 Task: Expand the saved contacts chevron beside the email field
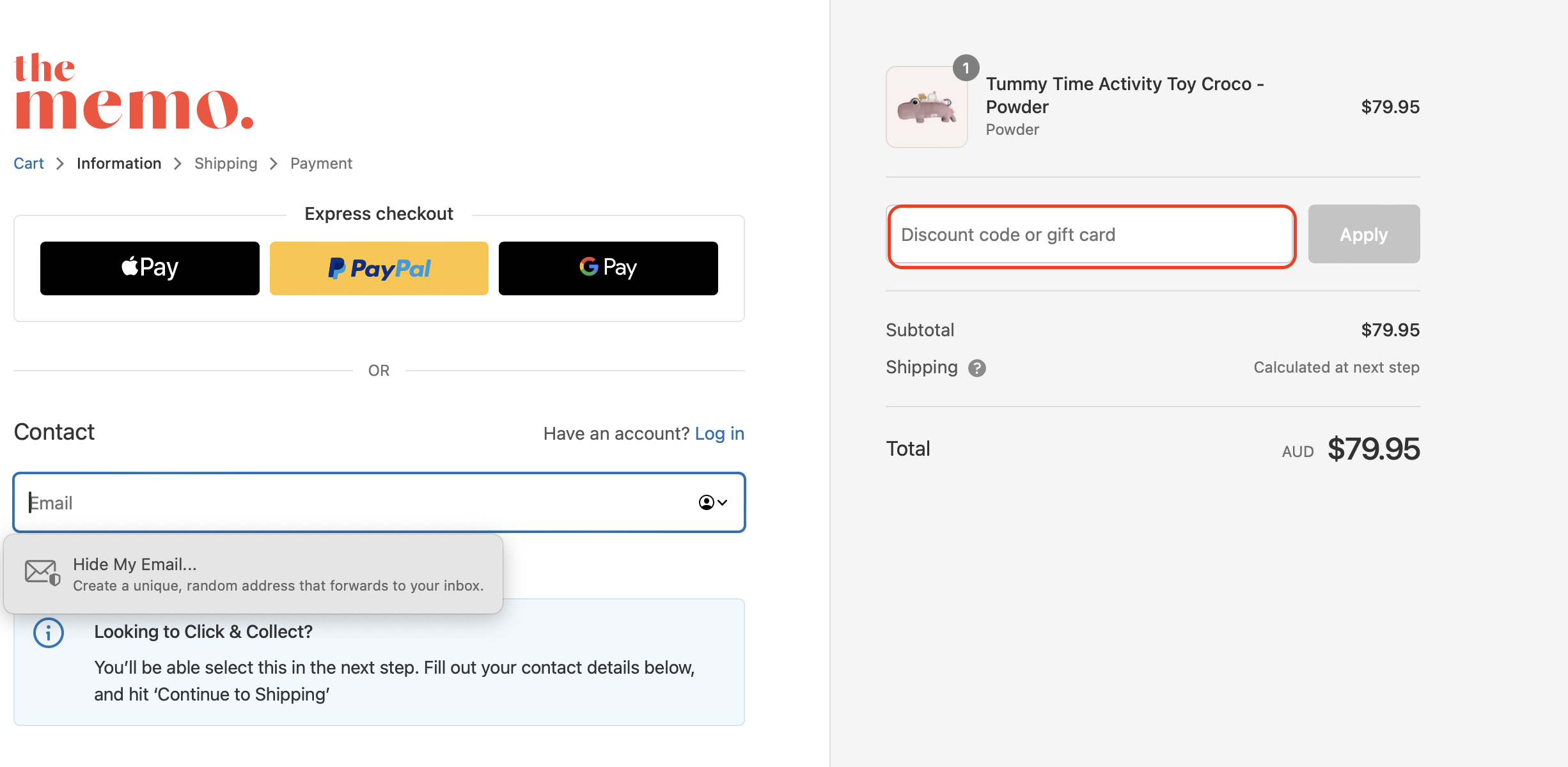723,503
